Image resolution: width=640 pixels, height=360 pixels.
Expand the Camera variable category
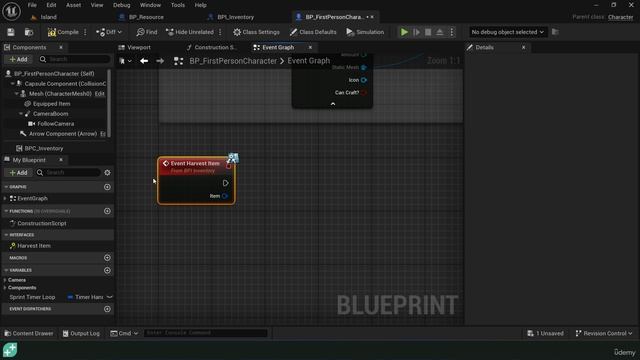(x=5, y=280)
